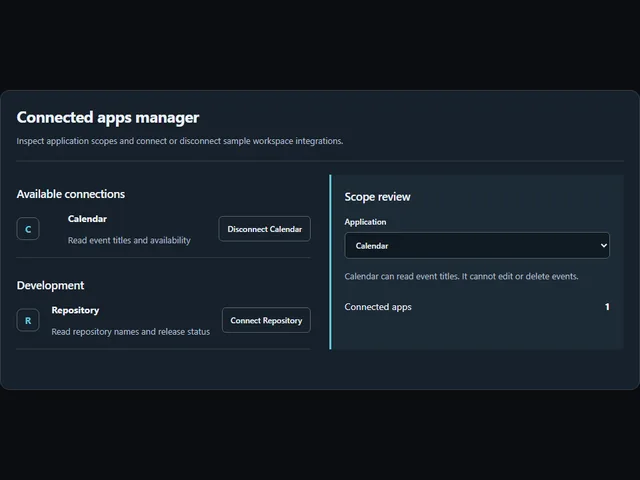Click the Calendar scope description sentence
The image size is (640, 480).
point(461,276)
